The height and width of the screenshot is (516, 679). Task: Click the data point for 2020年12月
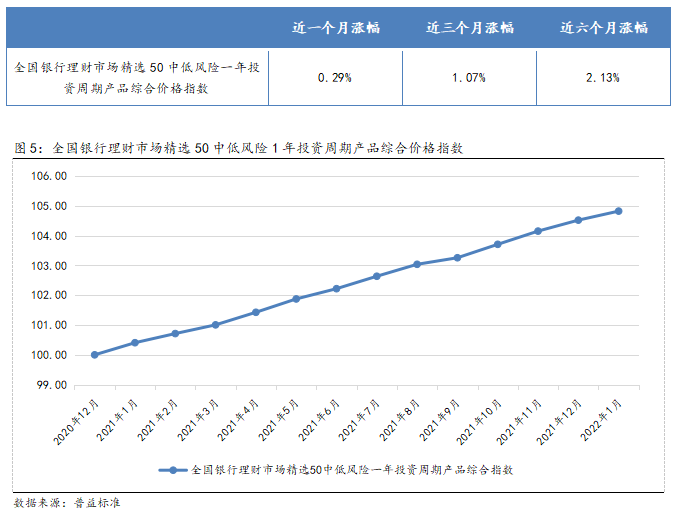(x=95, y=355)
